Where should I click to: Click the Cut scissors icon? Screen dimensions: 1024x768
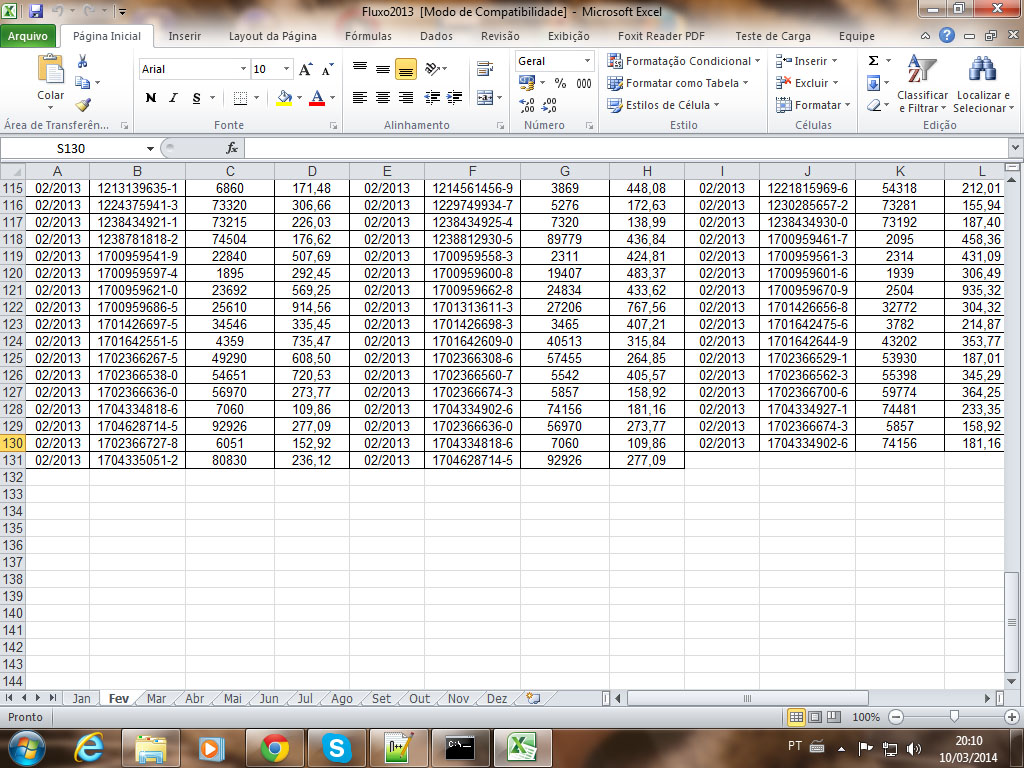click(x=83, y=62)
